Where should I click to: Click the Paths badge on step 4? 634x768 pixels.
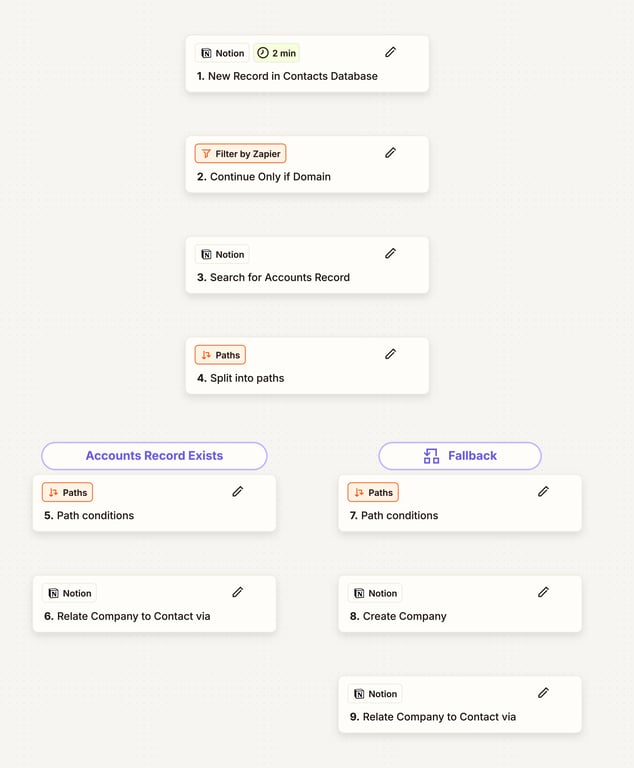[220, 355]
